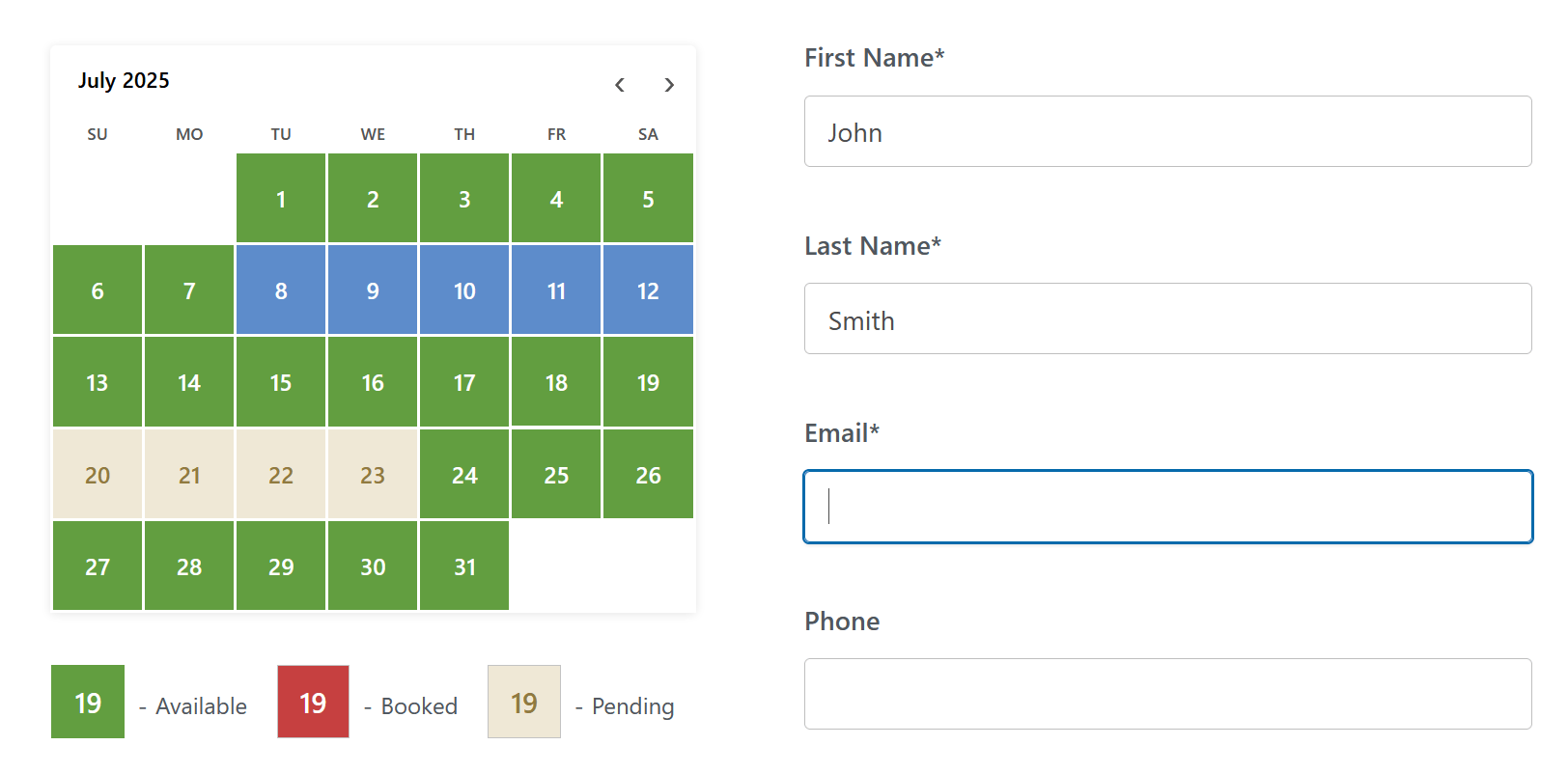Click the Email input field
Image resolution: width=1568 pixels, height=773 pixels.
(x=1167, y=507)
